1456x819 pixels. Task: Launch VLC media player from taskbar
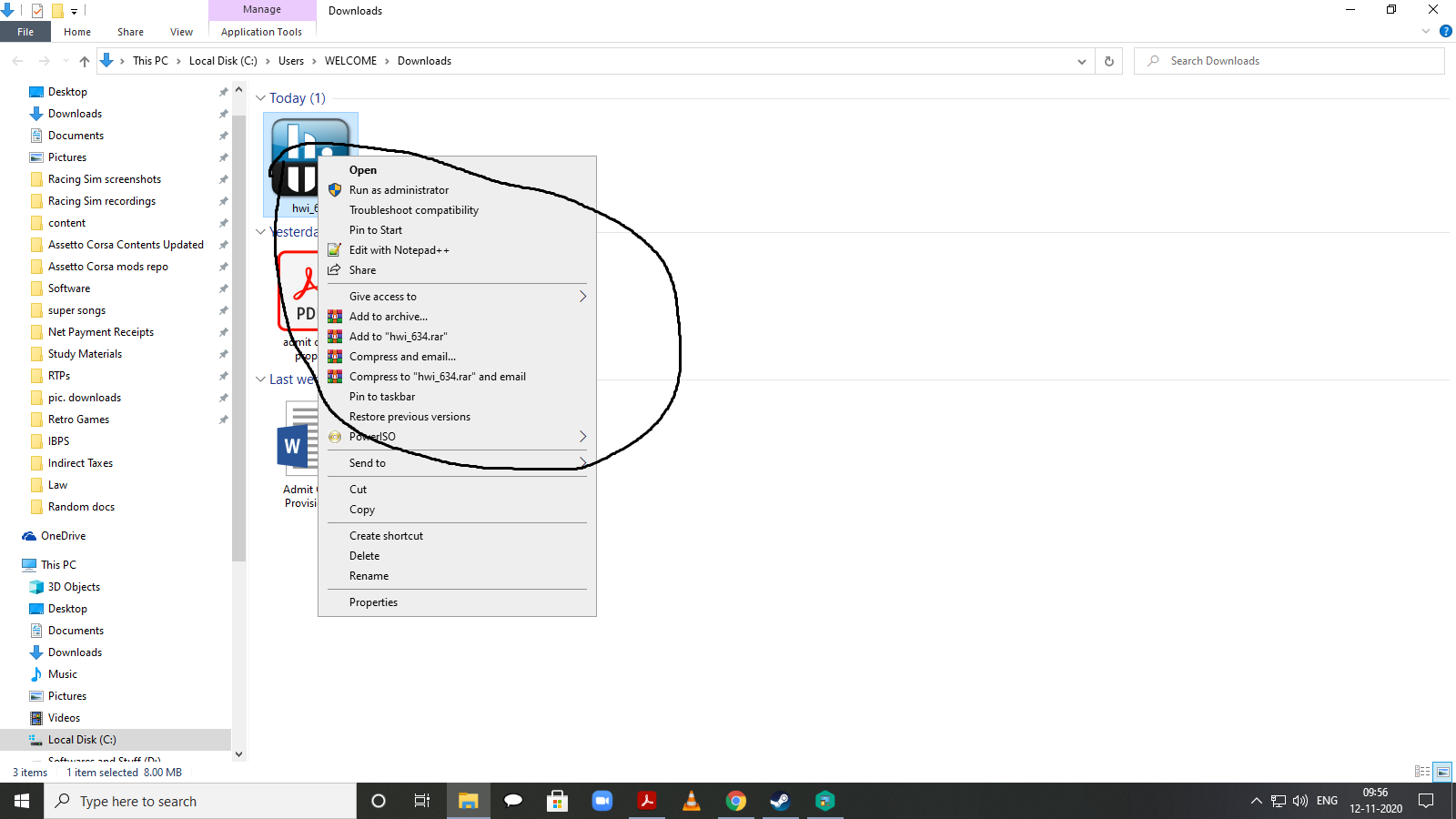coord(692,801)
